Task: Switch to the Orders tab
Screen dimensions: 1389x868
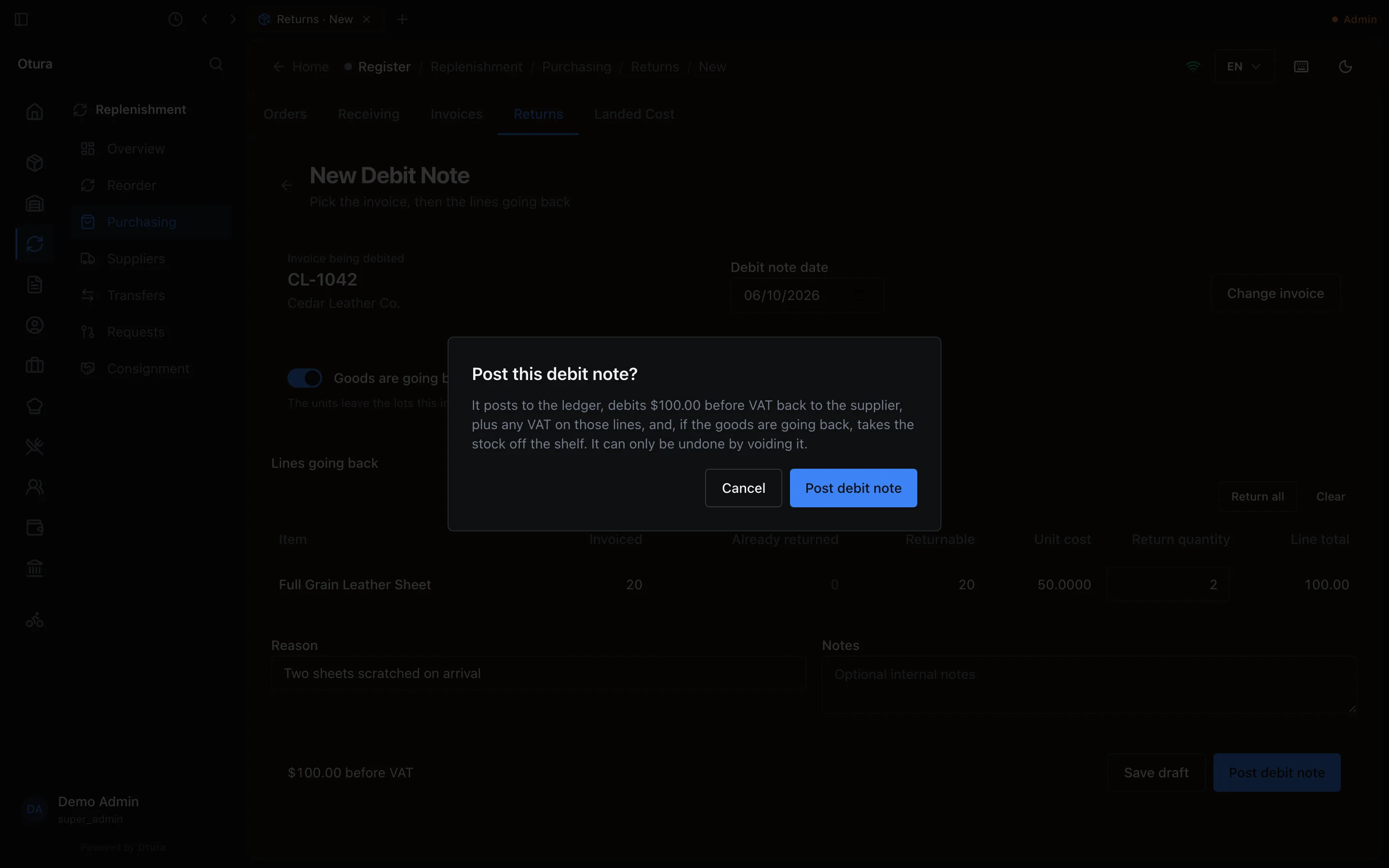Action: click(x=285, y=114)
